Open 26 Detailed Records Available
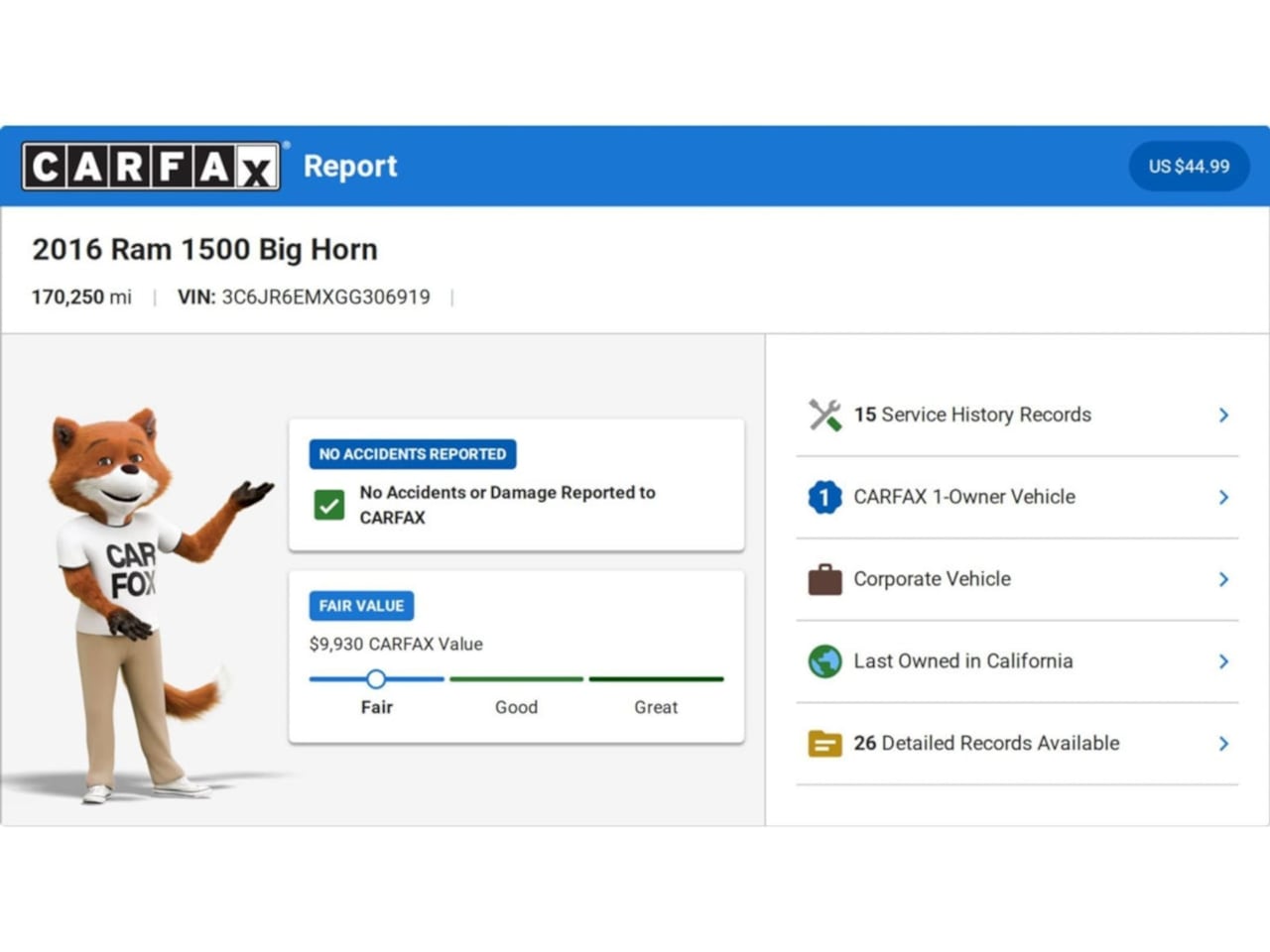This screenshot has width=1270, height=952. coord(1017,744)
